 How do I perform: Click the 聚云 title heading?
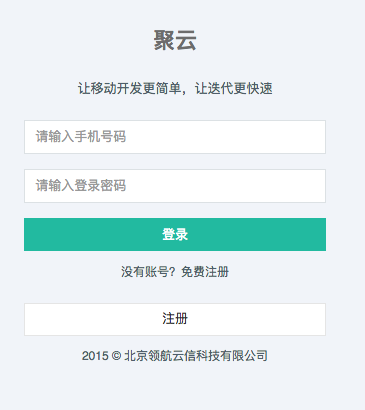point(175,40)
